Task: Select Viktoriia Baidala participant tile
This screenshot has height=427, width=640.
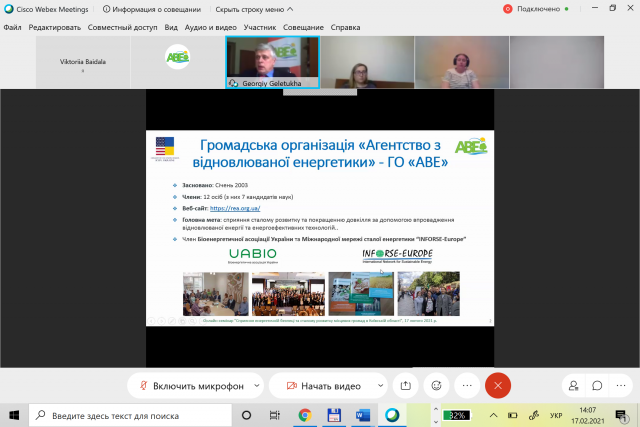Action: coord(83,62)
